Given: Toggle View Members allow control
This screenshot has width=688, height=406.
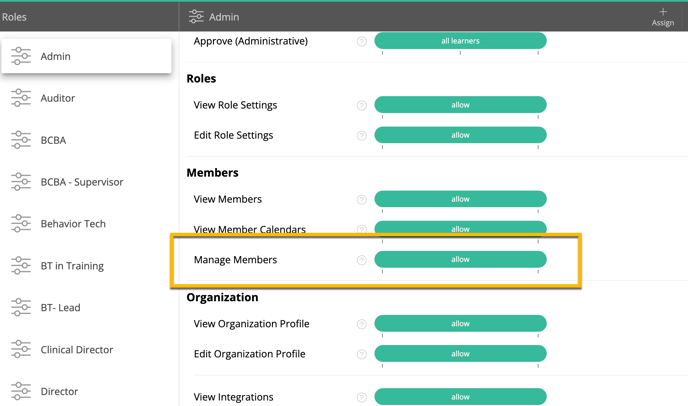Looking at the screenshot, I should click(x=460, y=199).
